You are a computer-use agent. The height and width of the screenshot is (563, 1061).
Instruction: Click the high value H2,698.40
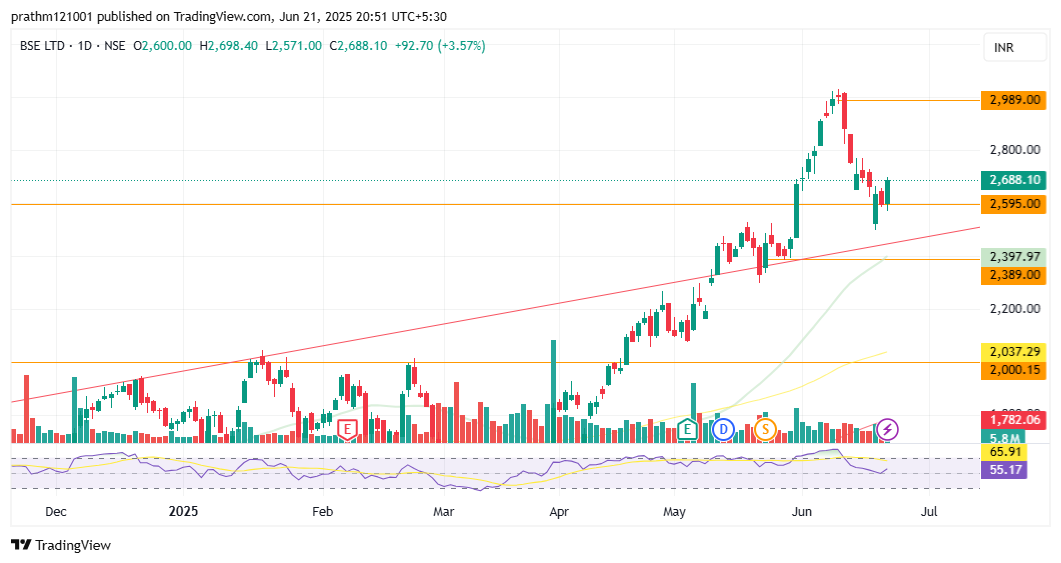point(229,46)
